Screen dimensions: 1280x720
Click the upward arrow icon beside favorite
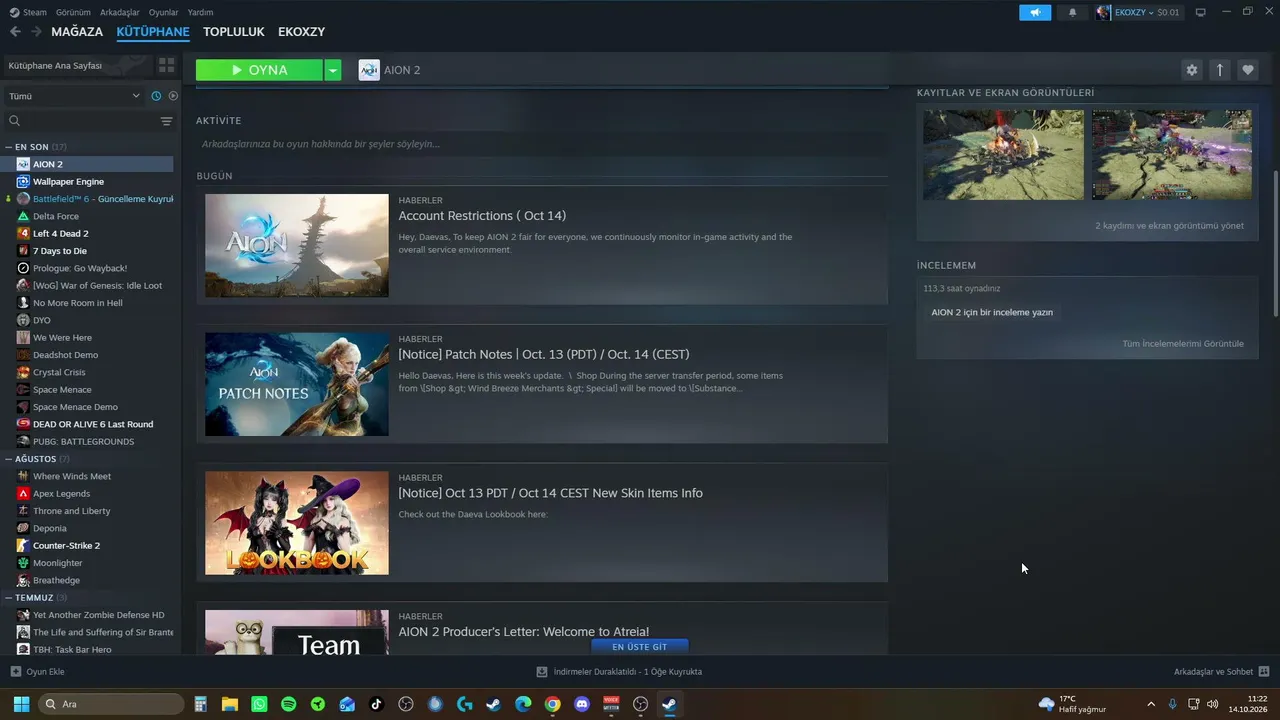click(1219, 70)
